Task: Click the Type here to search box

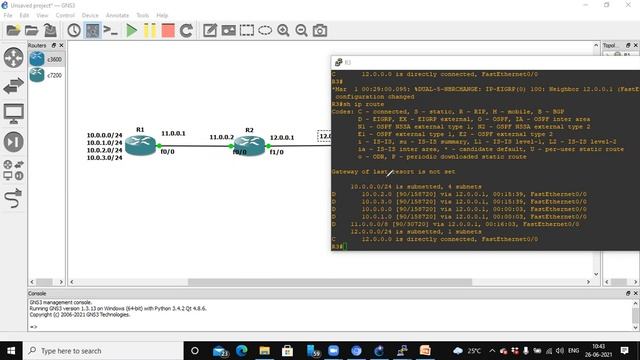Action: (103, 351)
